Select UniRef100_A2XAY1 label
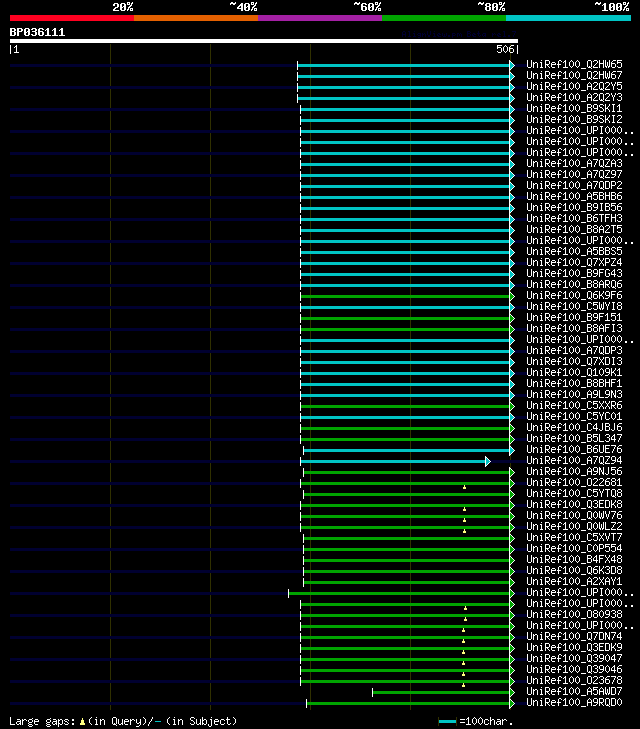The height and width of the screenshot is (729, 640). [574, 582]
